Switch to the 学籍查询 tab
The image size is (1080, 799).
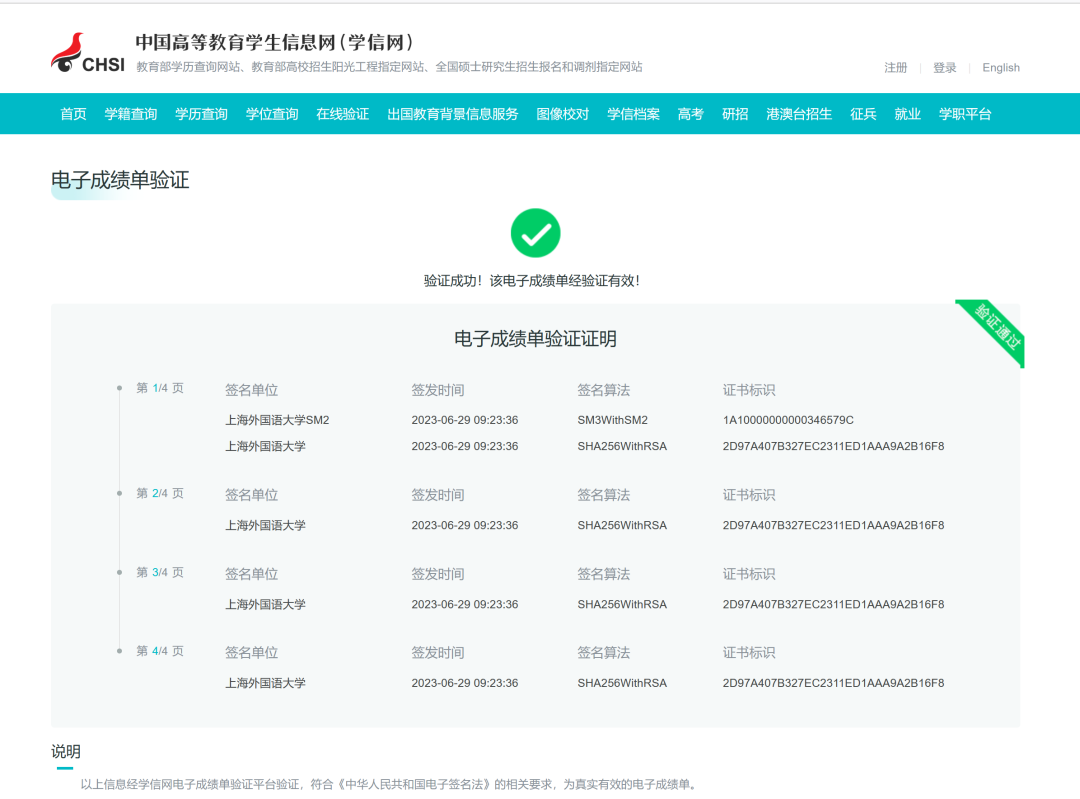[x=131, y=113]
